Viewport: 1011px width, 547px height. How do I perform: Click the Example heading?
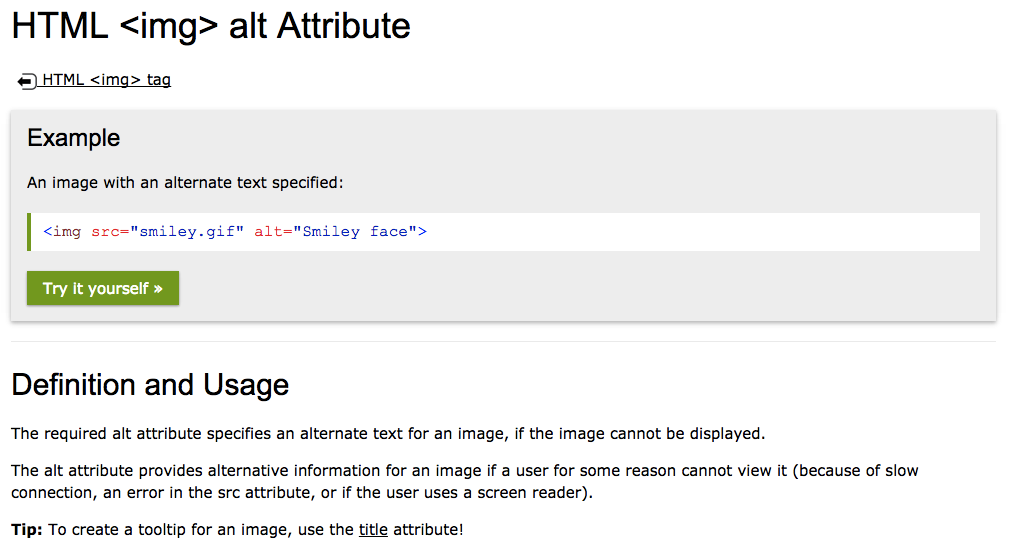point(74,138)
